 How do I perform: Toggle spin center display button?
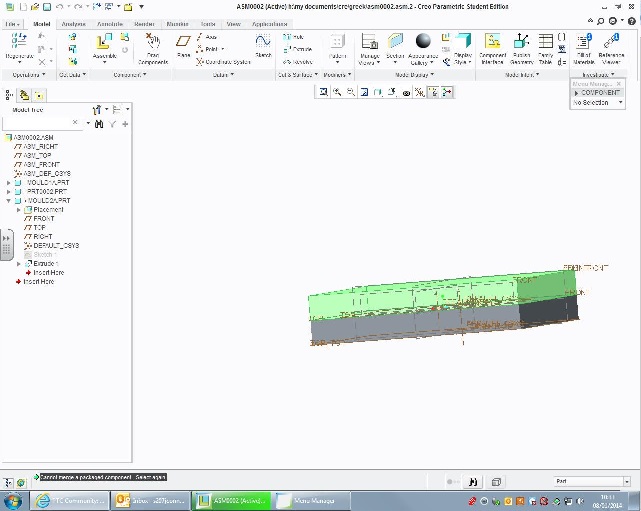click(447, 92)
